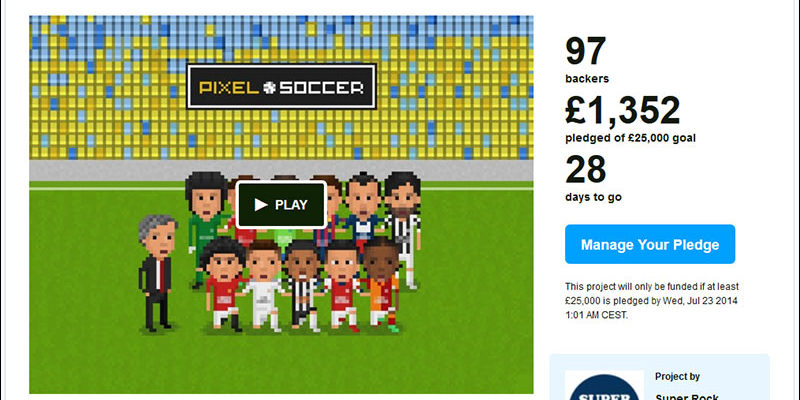Click the funding deadline notice text
800x400 pixels.
[652, 301]
